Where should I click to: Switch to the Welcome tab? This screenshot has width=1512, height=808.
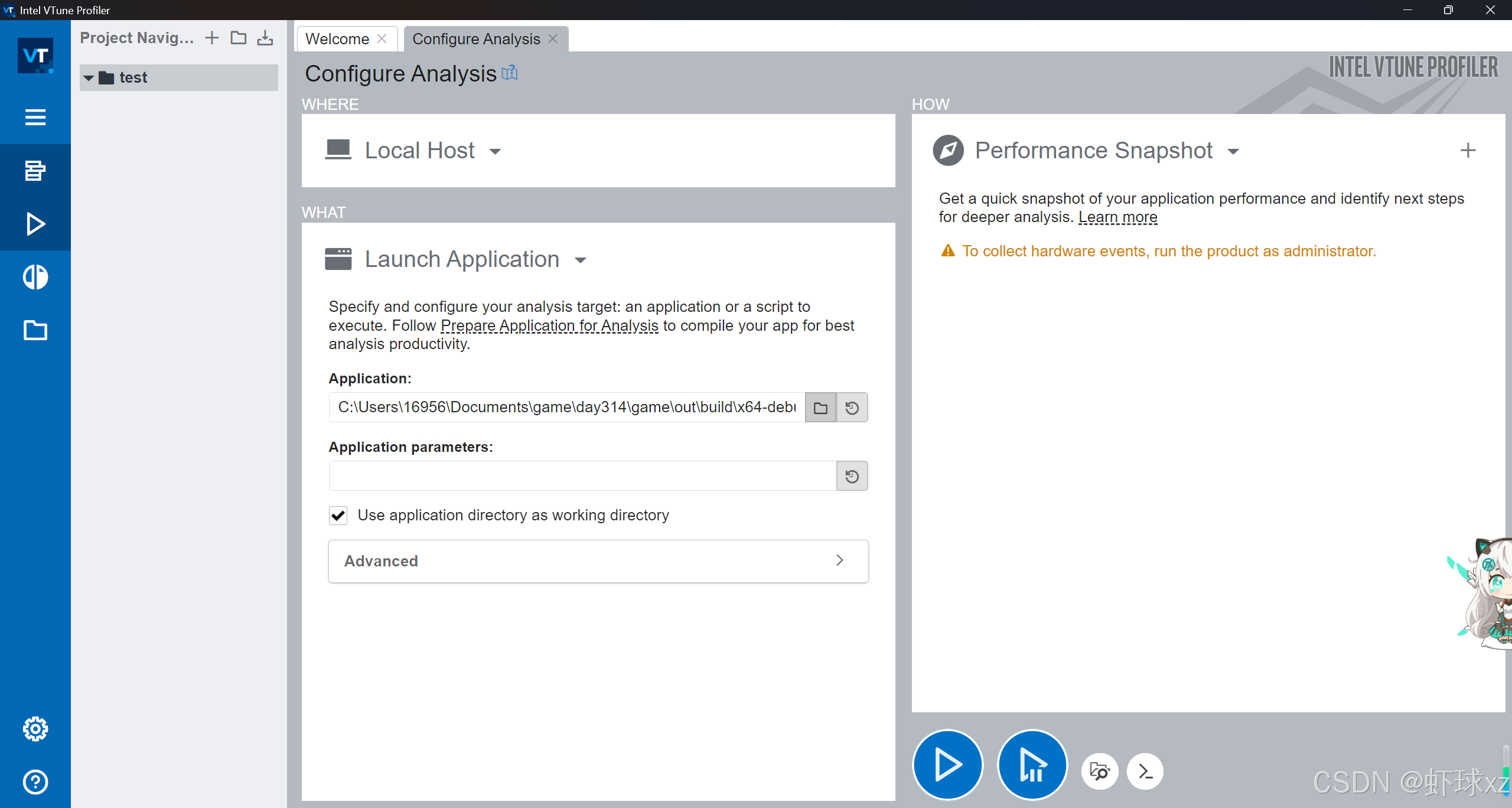[x=337, y=39]
